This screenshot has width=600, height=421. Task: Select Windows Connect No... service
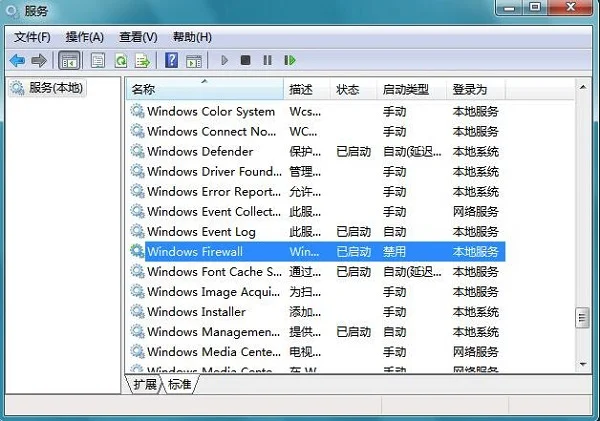point(212,131)
